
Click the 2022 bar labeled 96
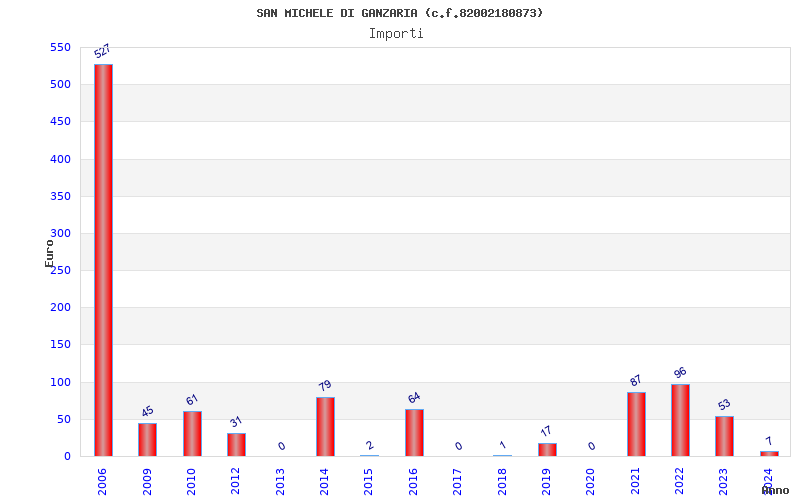click(680, 420)
